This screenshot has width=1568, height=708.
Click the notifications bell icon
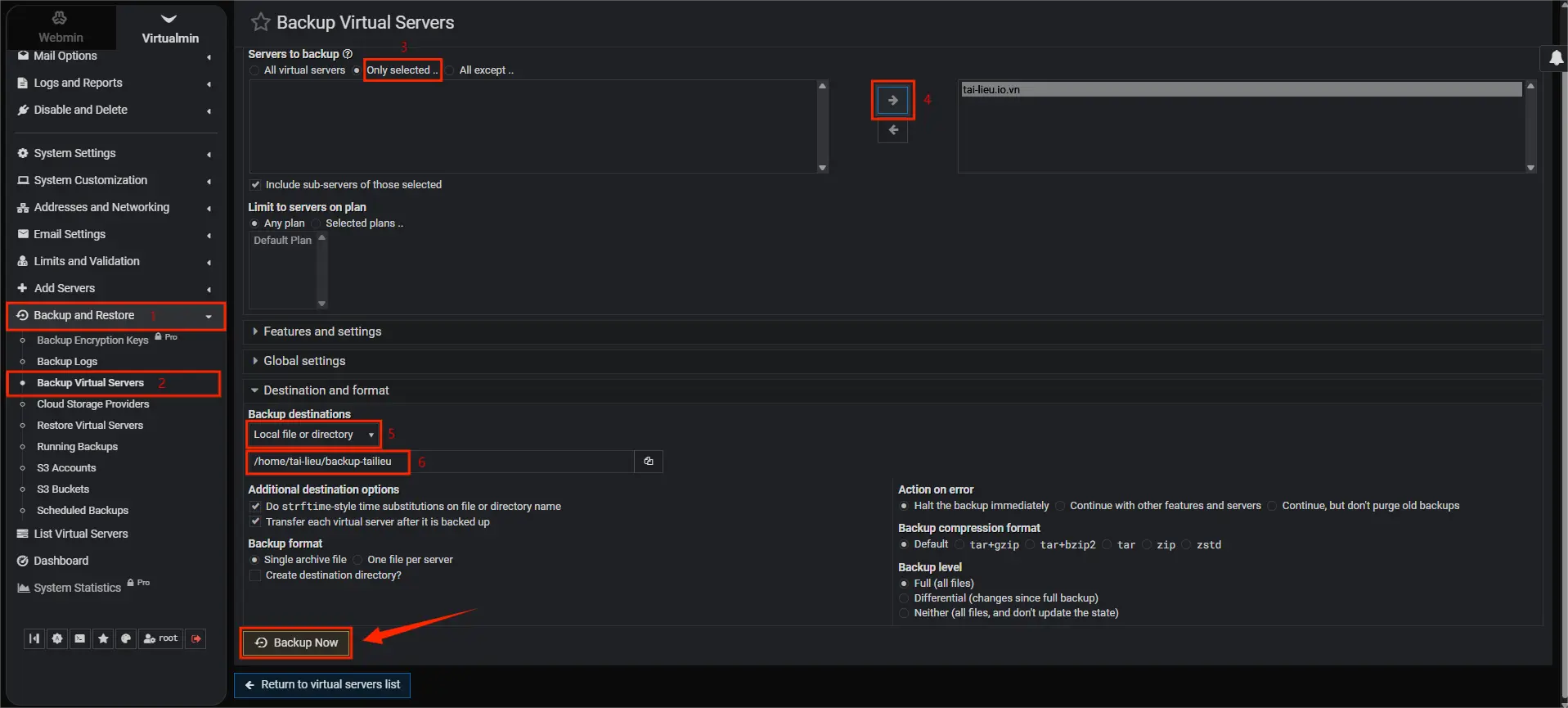point(1555,57)
